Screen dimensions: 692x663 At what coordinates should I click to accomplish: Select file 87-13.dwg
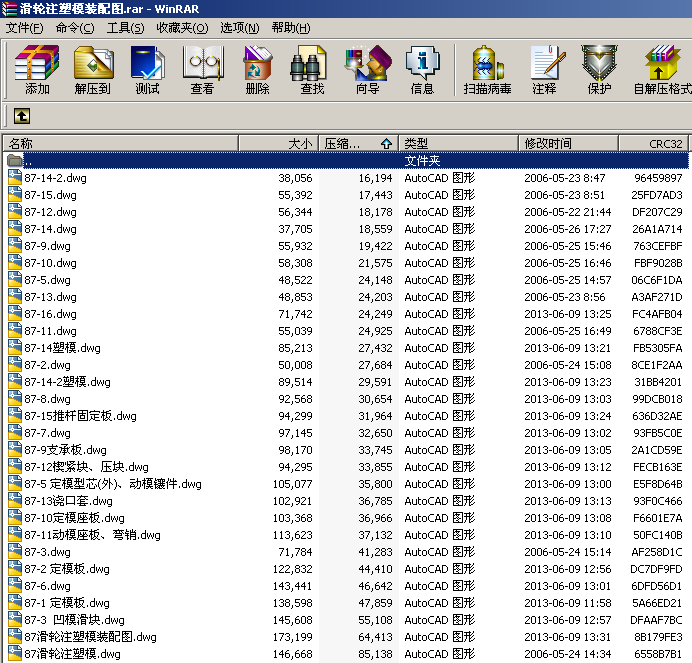click(50, 297)
